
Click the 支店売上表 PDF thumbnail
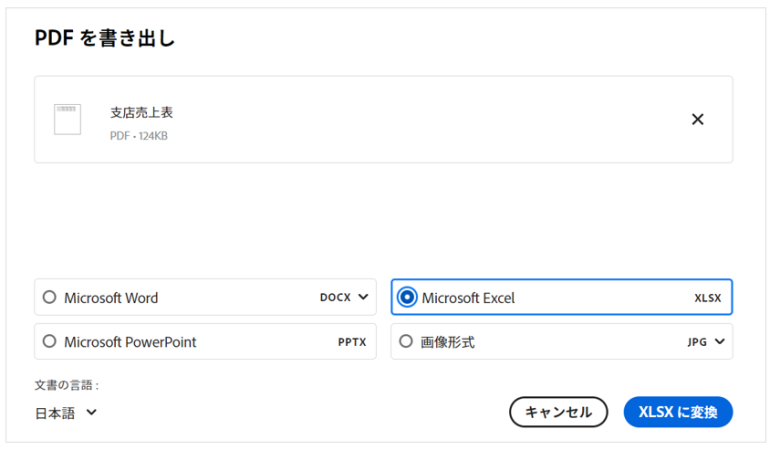(67, 119)
